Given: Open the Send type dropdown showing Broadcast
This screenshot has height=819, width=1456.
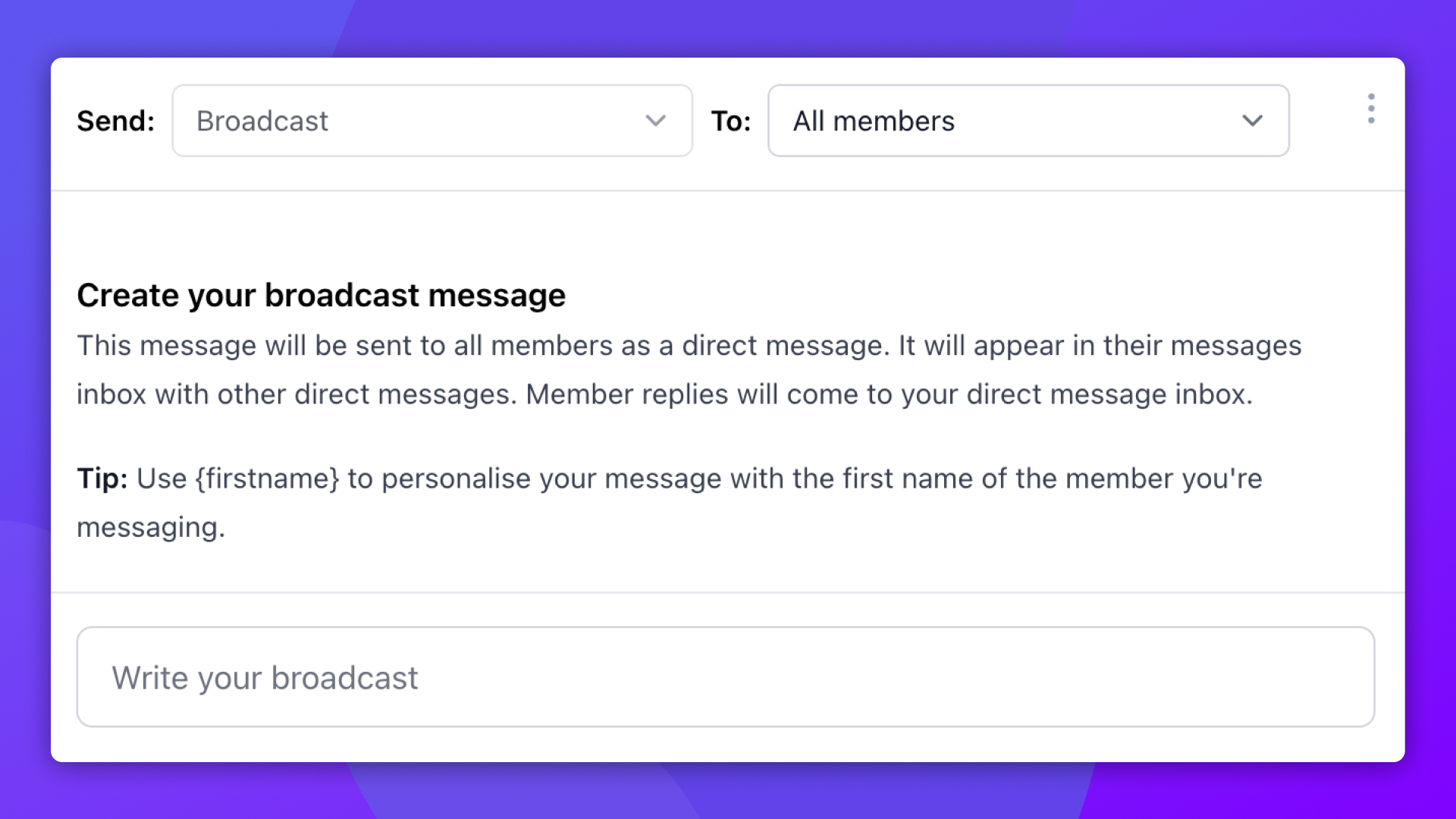Looking at the screenshot, I should click(432, 121).
